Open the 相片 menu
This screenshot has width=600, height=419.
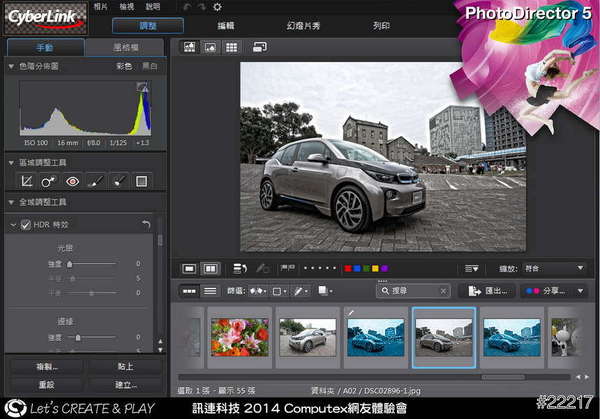[x=101, y=7]
